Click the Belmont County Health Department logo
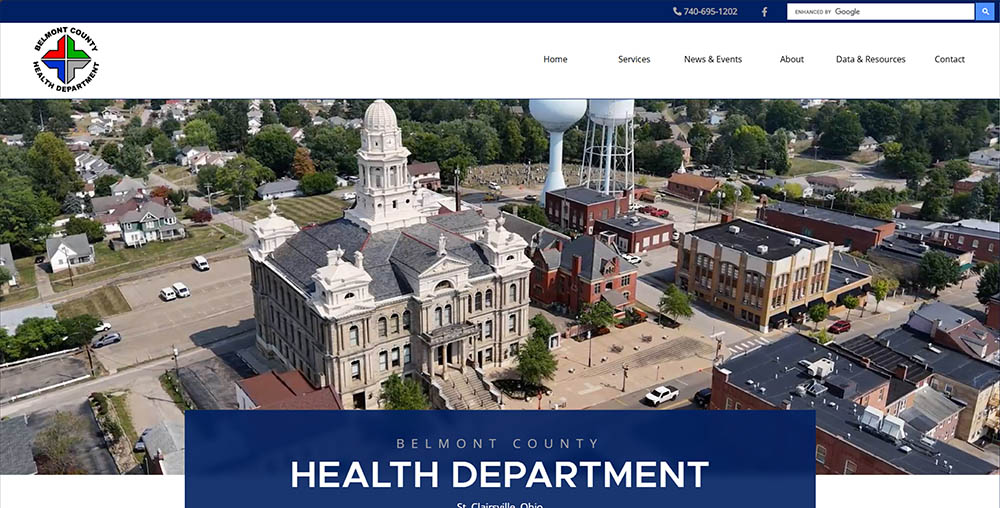Image resolution: width=1000 pixels, height=508 pixels. pos(66,59)
